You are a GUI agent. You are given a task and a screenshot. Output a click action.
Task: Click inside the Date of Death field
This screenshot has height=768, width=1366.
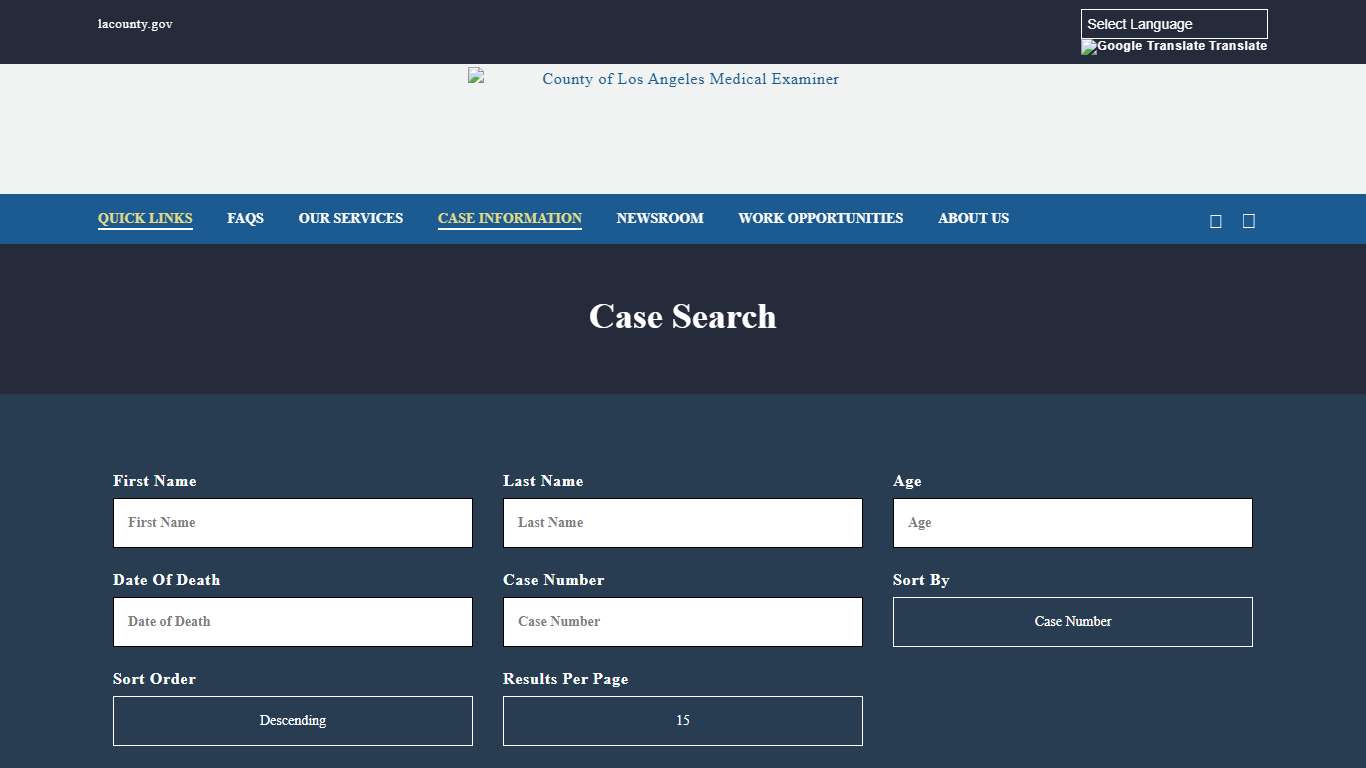point(292,621)
